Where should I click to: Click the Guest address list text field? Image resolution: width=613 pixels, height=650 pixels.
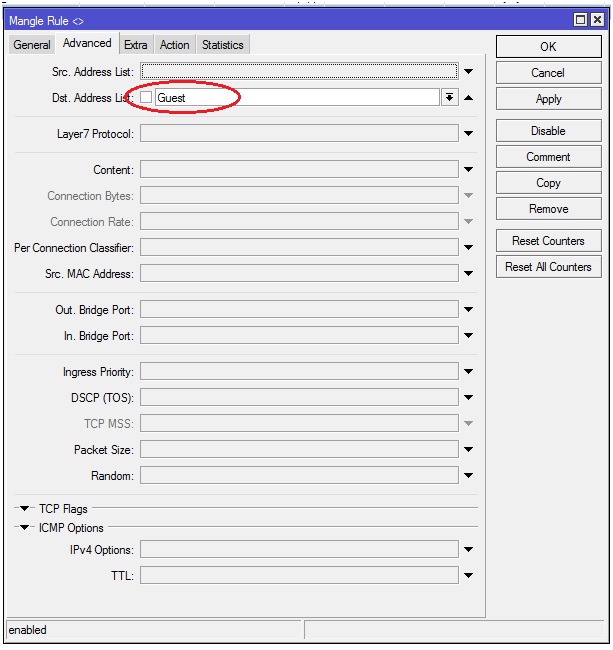296,98
